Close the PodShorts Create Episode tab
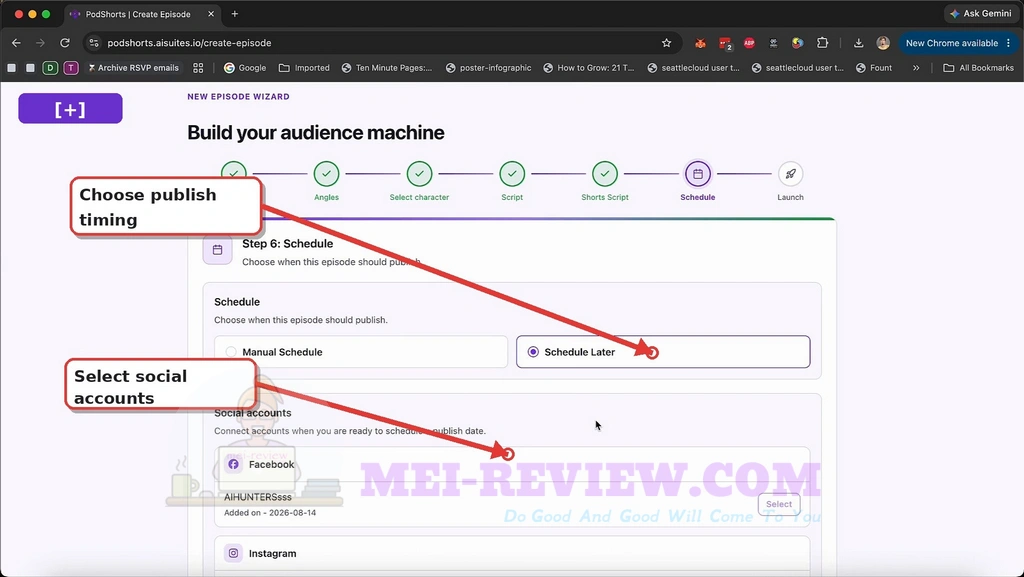The height and width of the screenshot is (577, 1024). click(x=211, y=14)
